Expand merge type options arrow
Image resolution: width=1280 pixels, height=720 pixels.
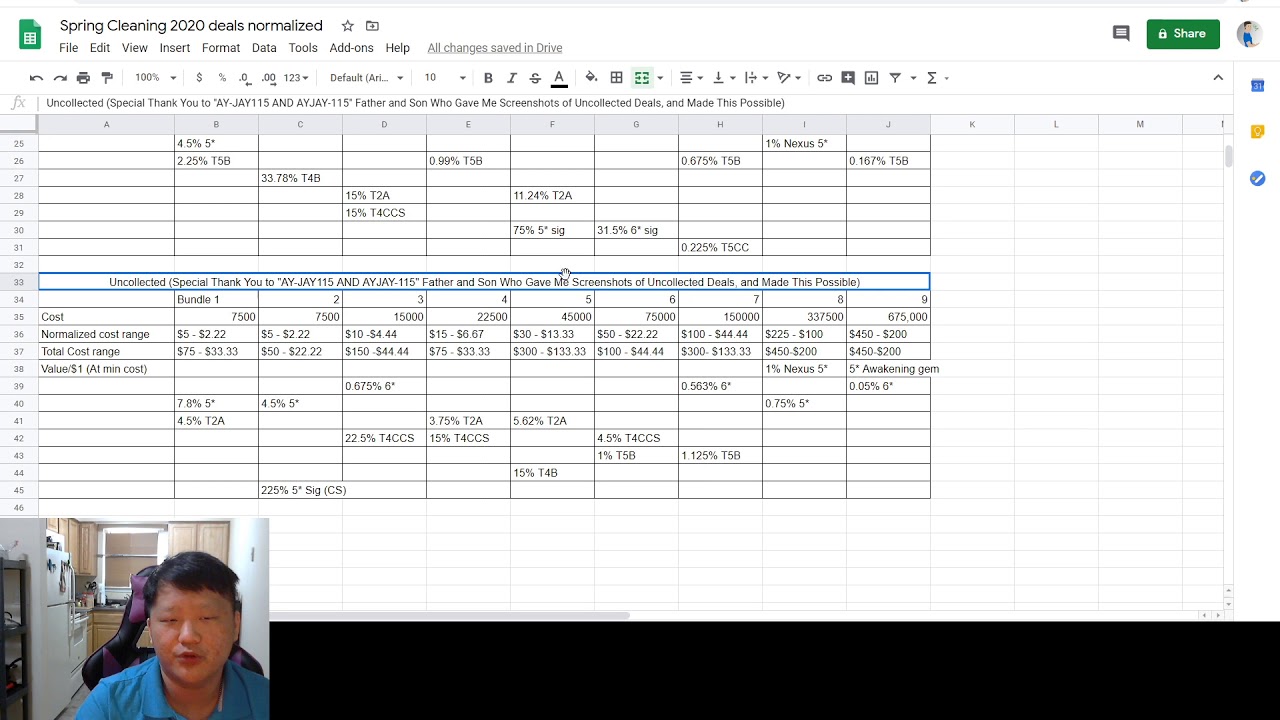(x=660, y=78)
